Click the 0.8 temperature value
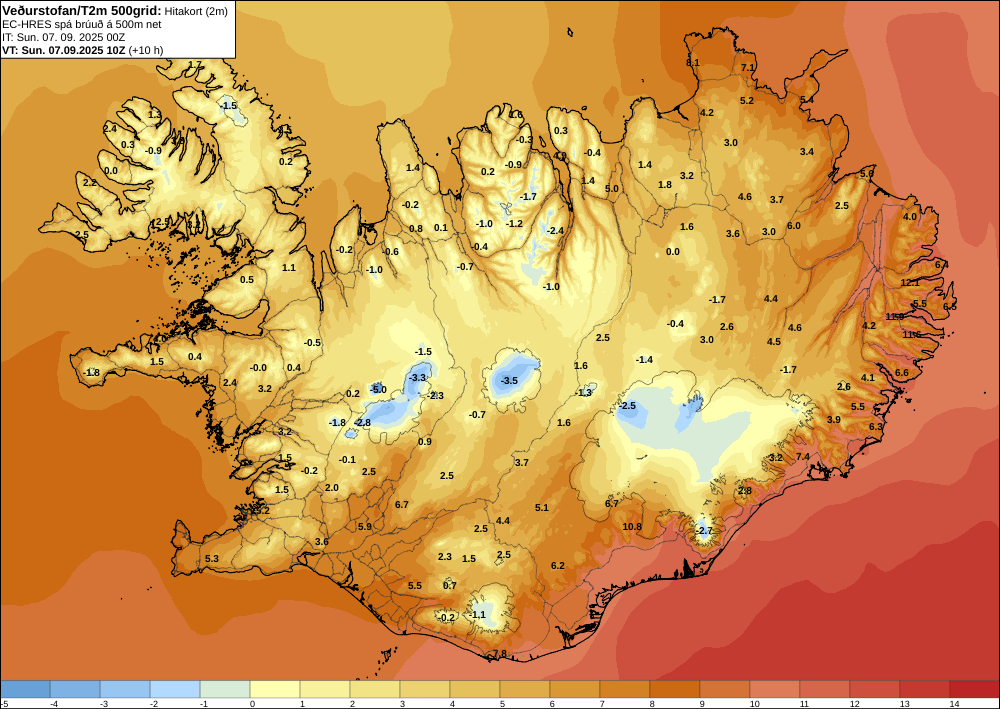The height and width of the screenshot is (709, 1000). tap(416, 229)
